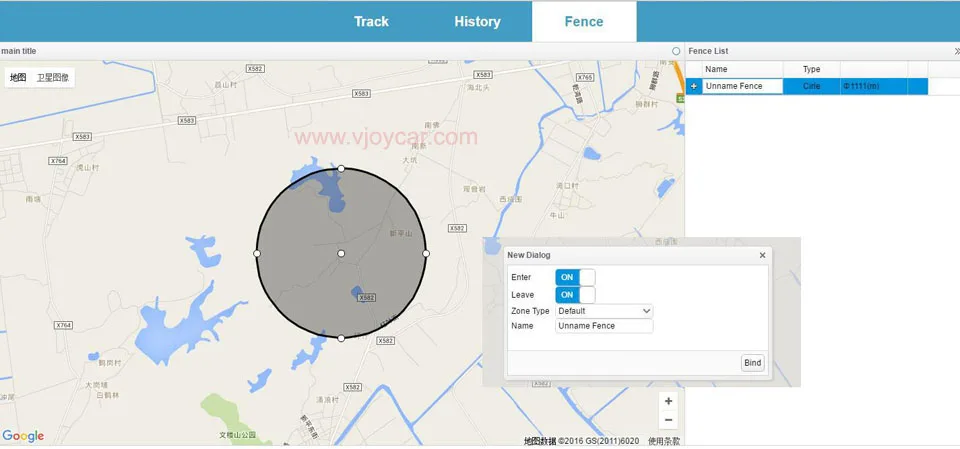Edit the Unname Fence name cell in list
960x449 pixels.
click(x=743, y=86)
